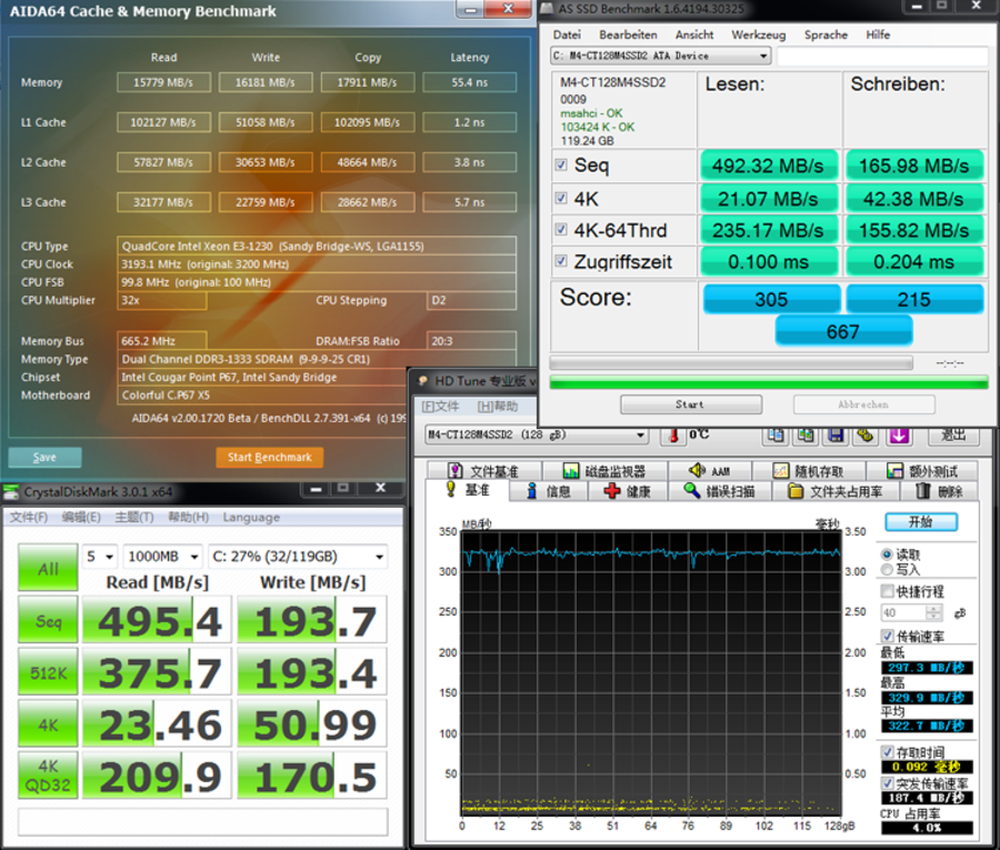Click the second copy screenshot icon
The height and width of the screenshot is (850, 1000).
point(803,436)
